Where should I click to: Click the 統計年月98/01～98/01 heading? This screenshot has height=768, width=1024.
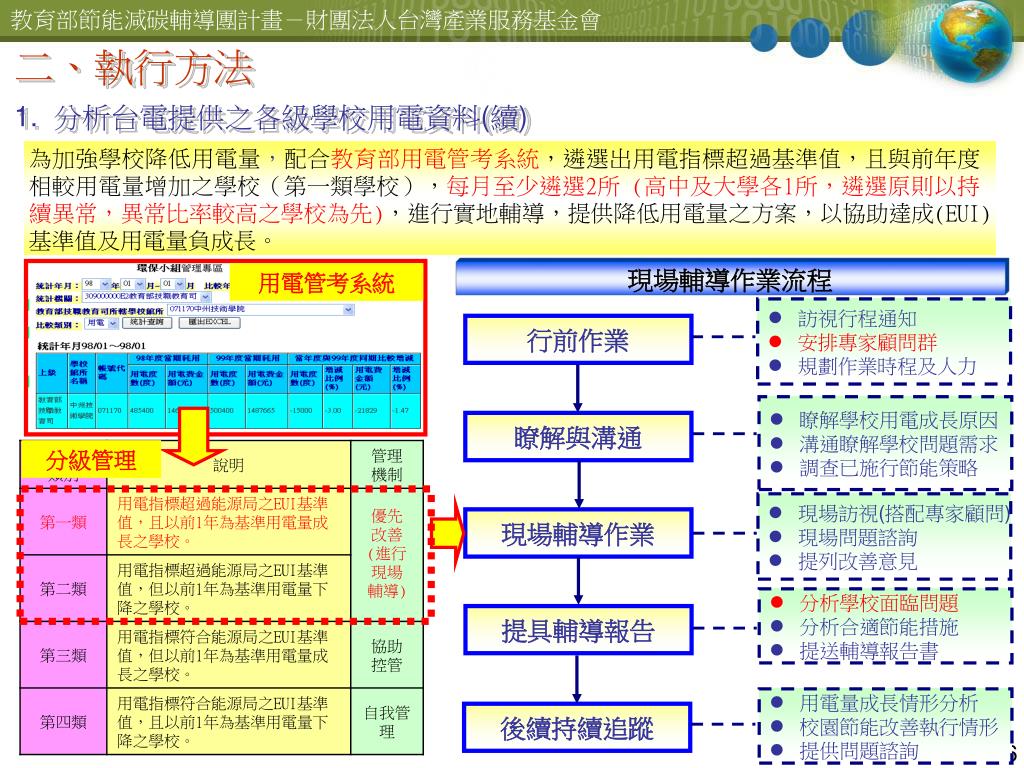point(91,345)
